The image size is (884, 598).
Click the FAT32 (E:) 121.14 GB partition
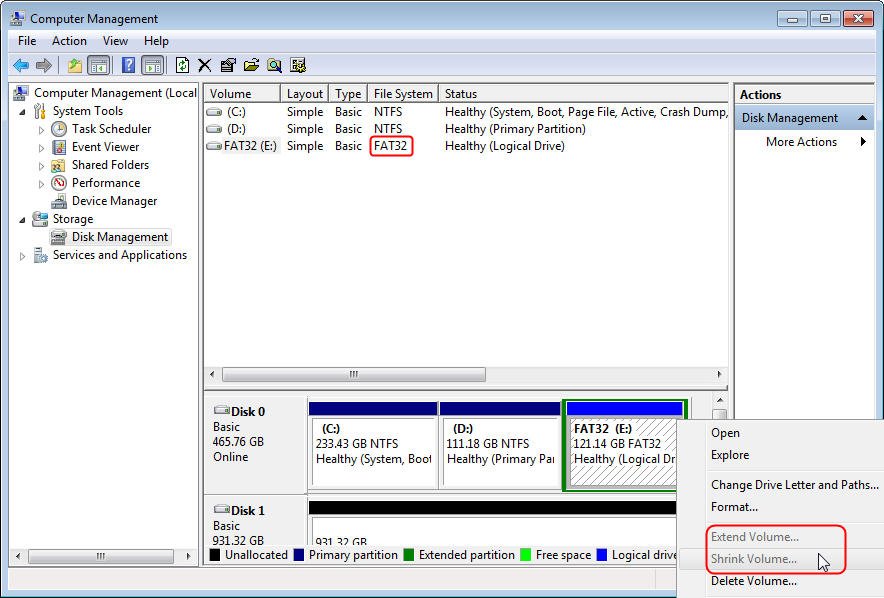(x=621, y=445)
